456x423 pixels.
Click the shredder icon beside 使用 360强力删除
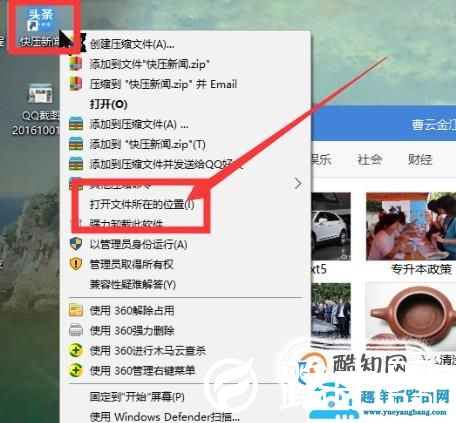[76, 330]
